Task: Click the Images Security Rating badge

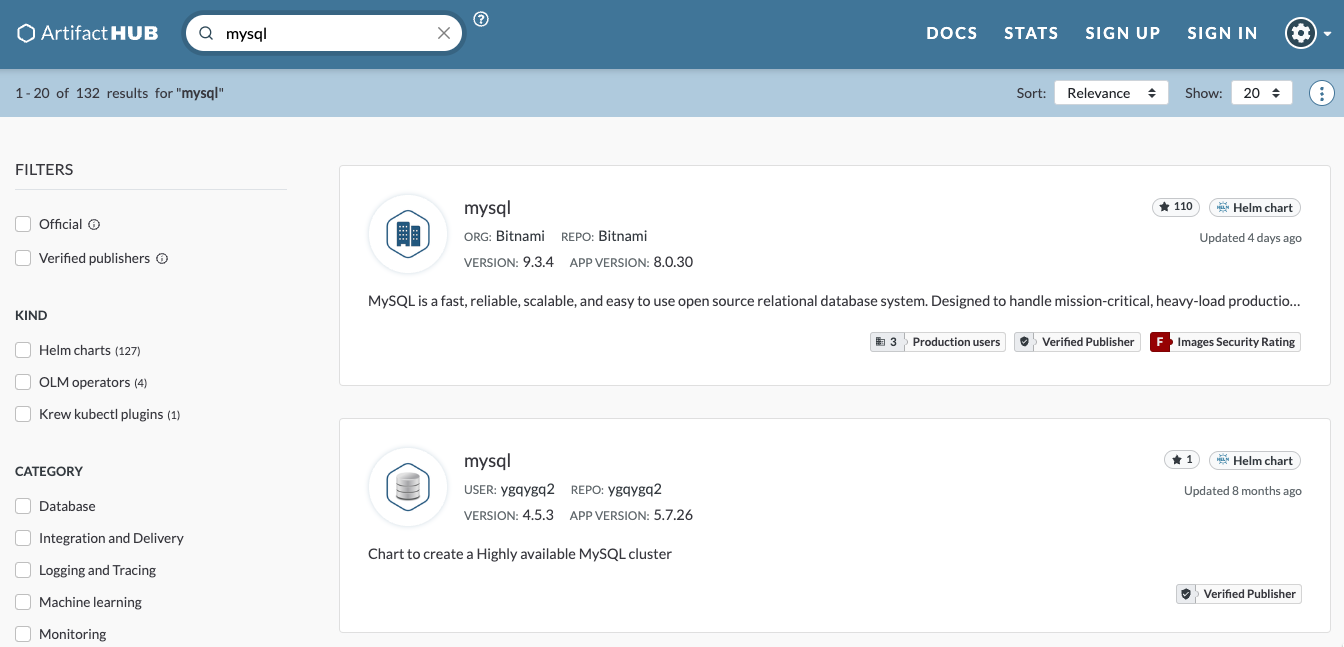Action: (1226, 342)
